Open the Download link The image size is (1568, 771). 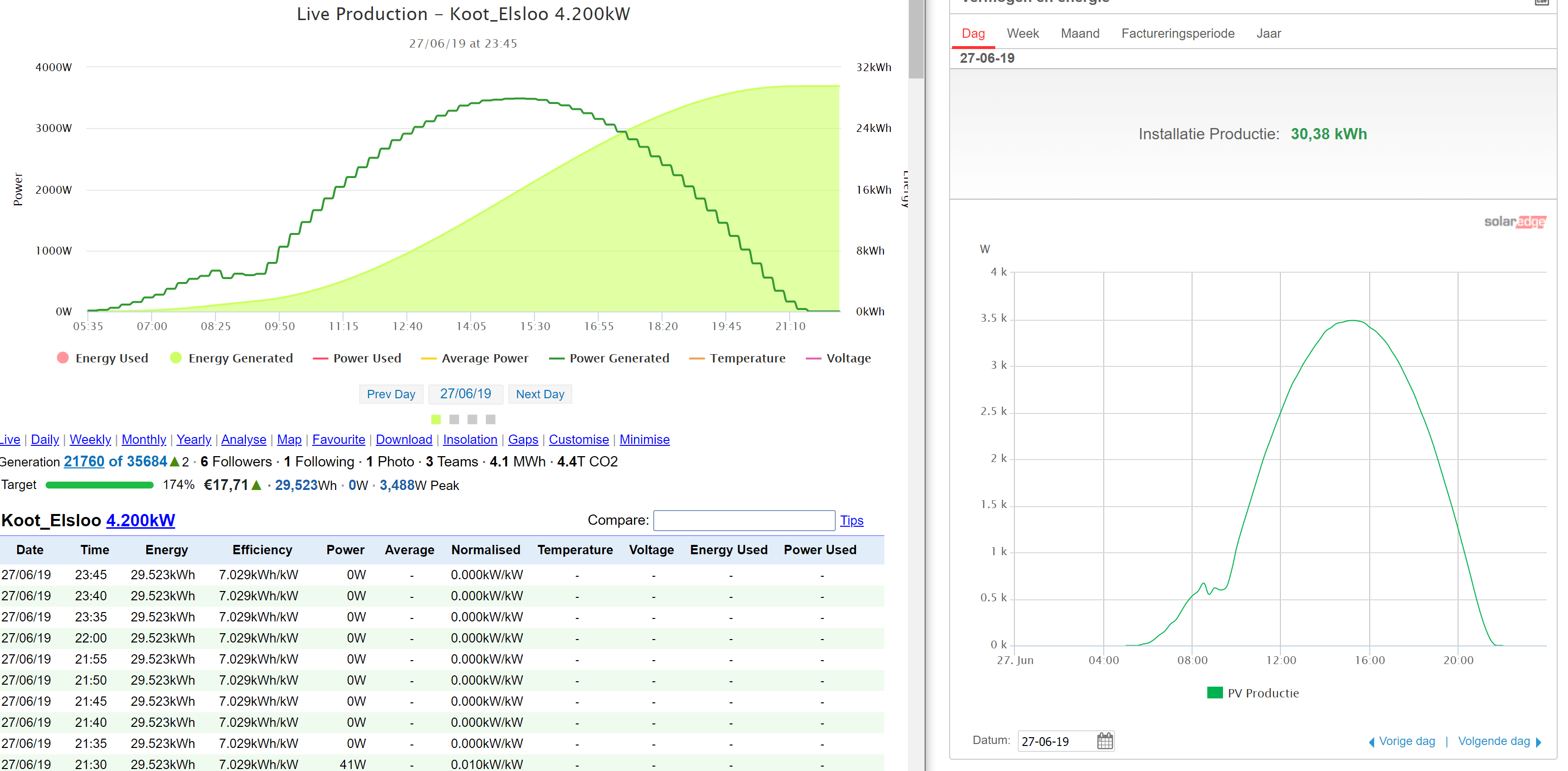pos(403,439)
